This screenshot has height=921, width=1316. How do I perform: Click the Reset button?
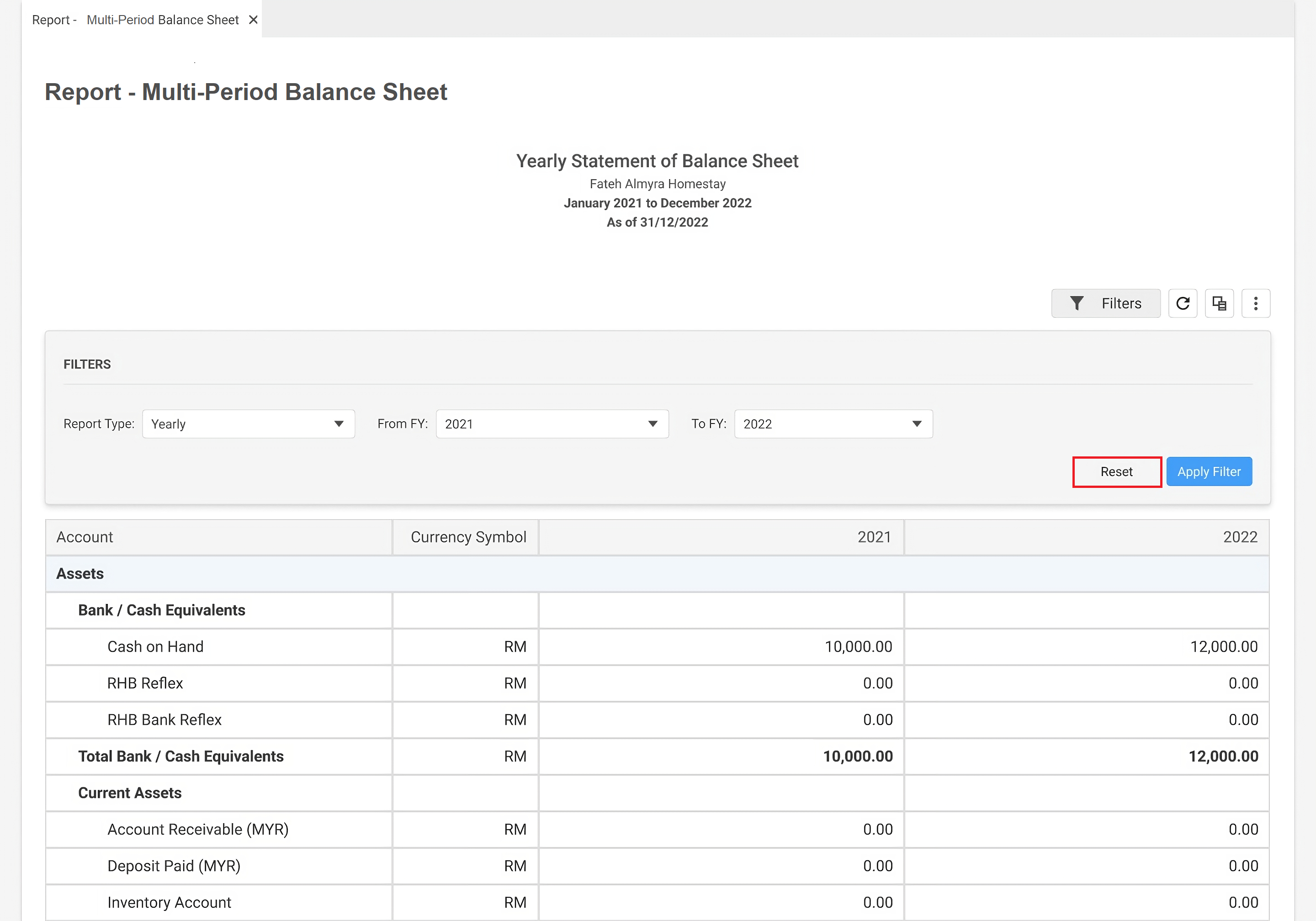1116,471
